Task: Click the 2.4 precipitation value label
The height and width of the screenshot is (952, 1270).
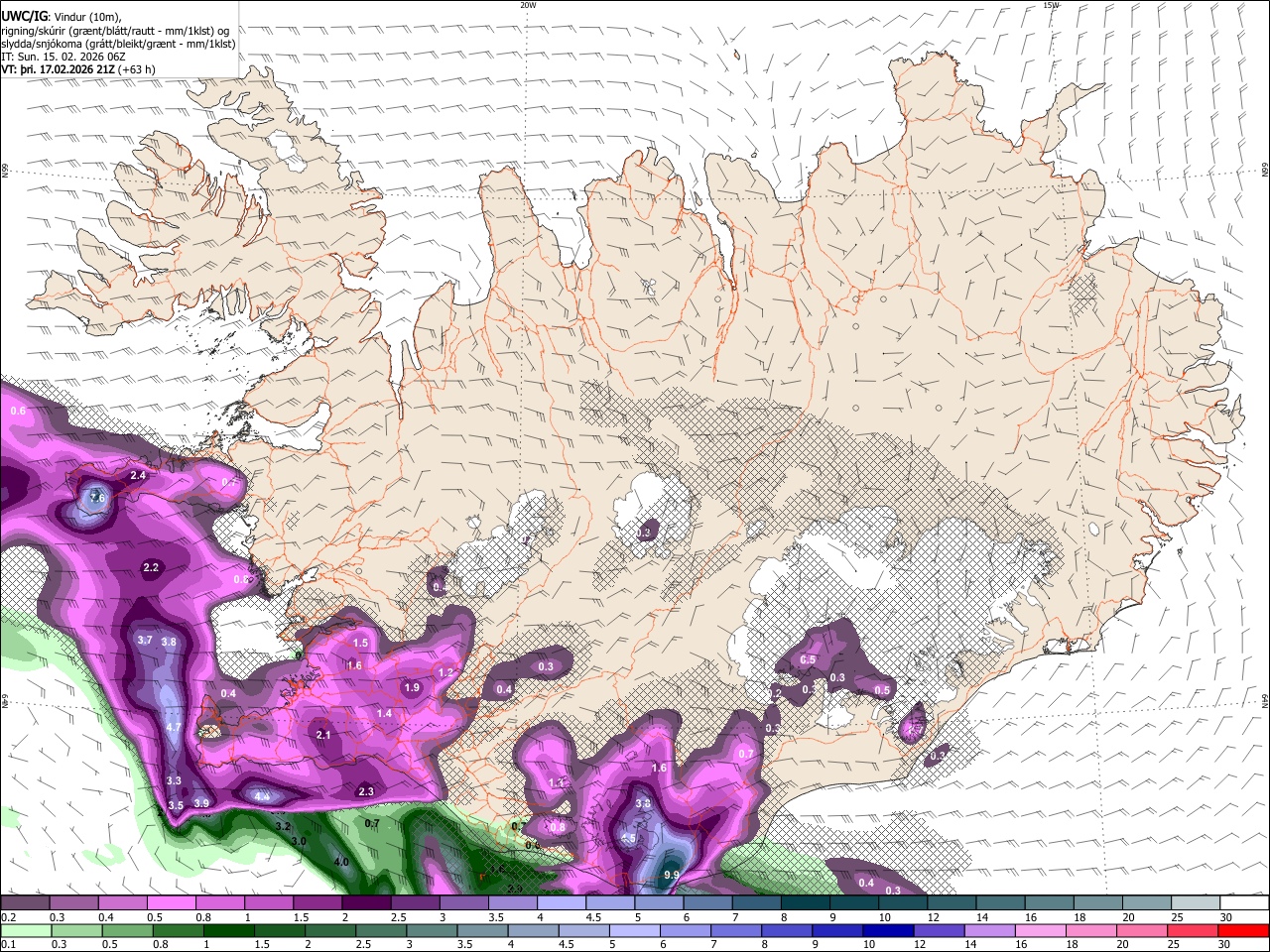Action: coord(138,476)
